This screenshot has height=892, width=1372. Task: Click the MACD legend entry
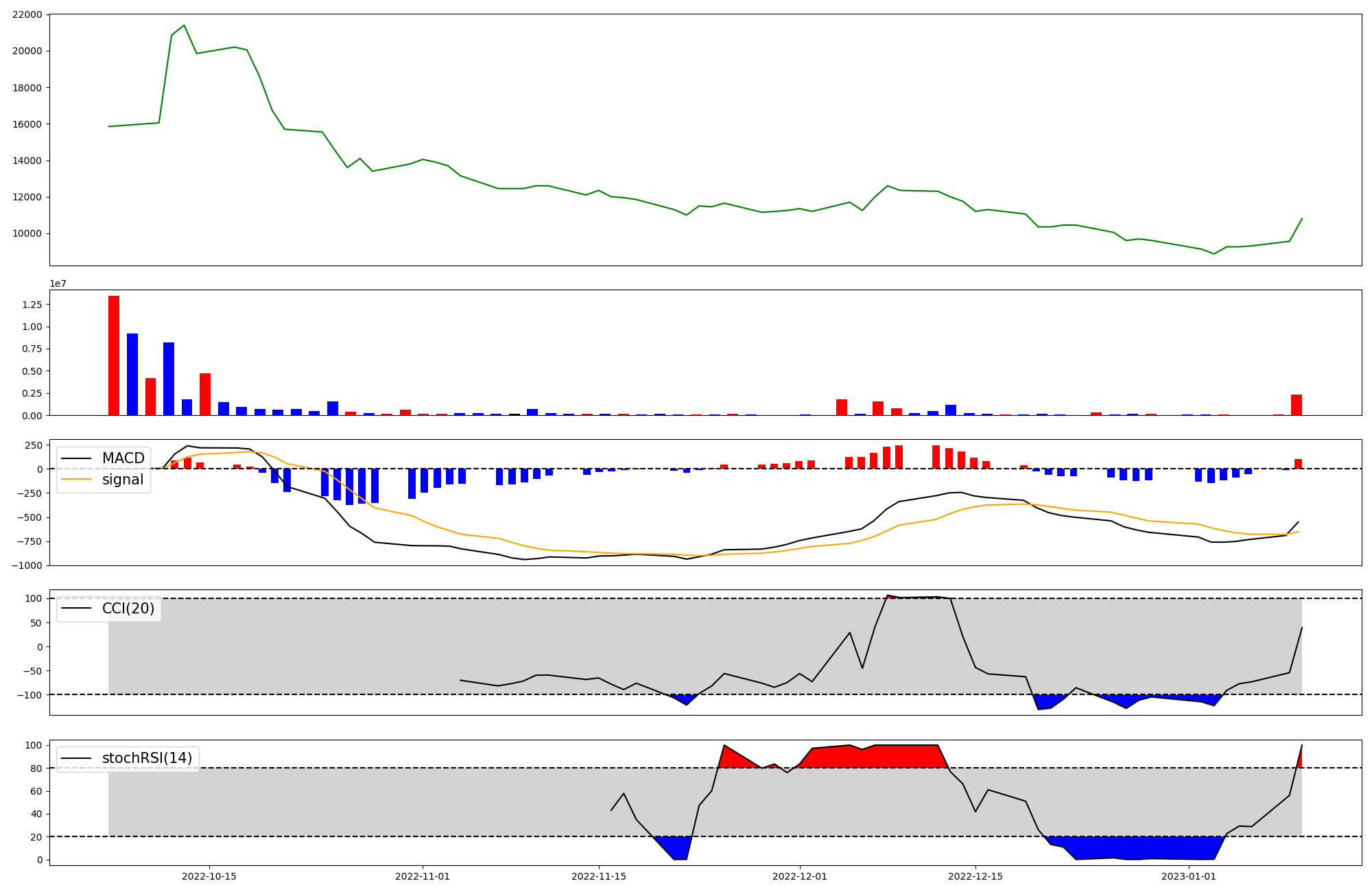tap(123, 458)
